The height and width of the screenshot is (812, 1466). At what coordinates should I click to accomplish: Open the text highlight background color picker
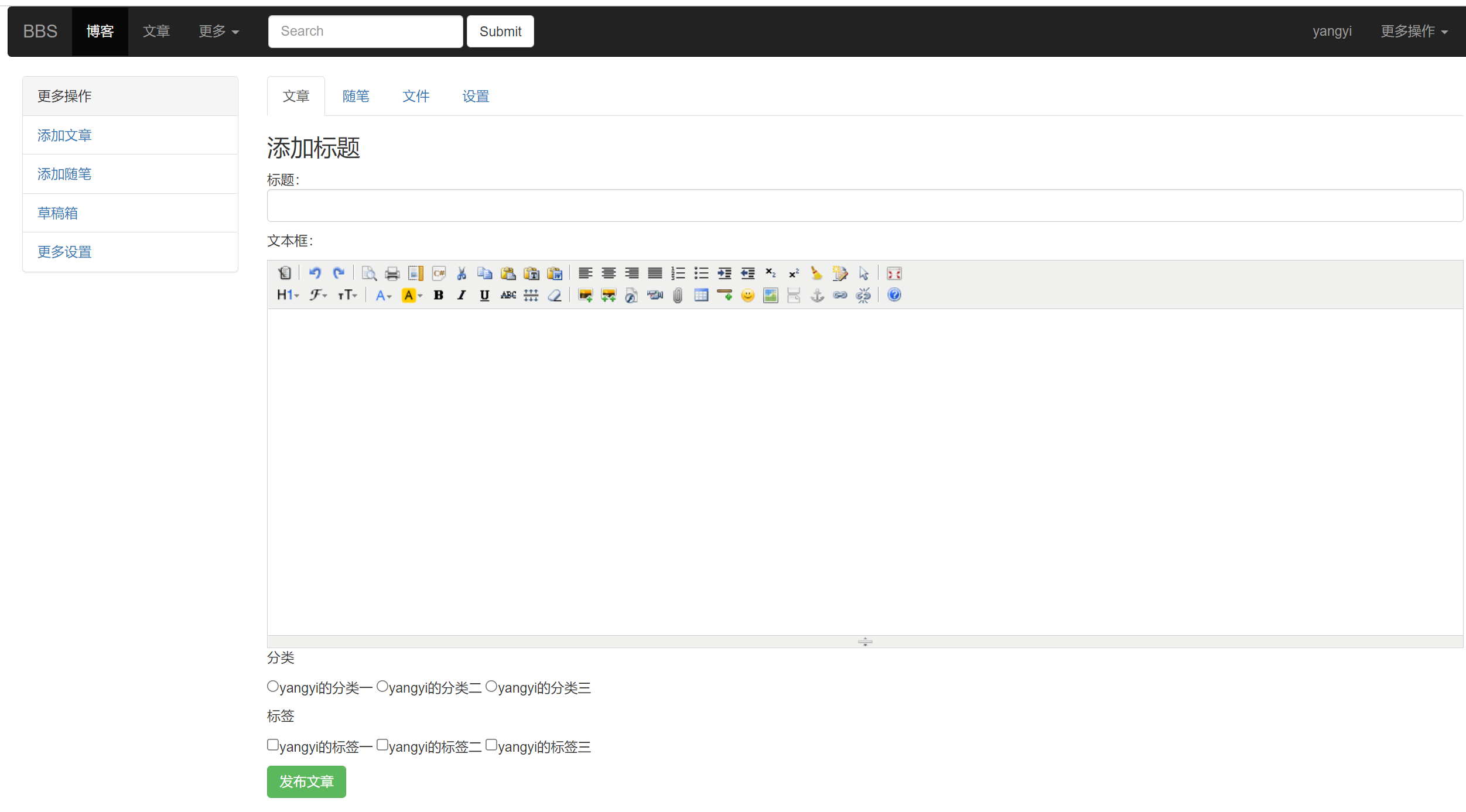[412, 295]
